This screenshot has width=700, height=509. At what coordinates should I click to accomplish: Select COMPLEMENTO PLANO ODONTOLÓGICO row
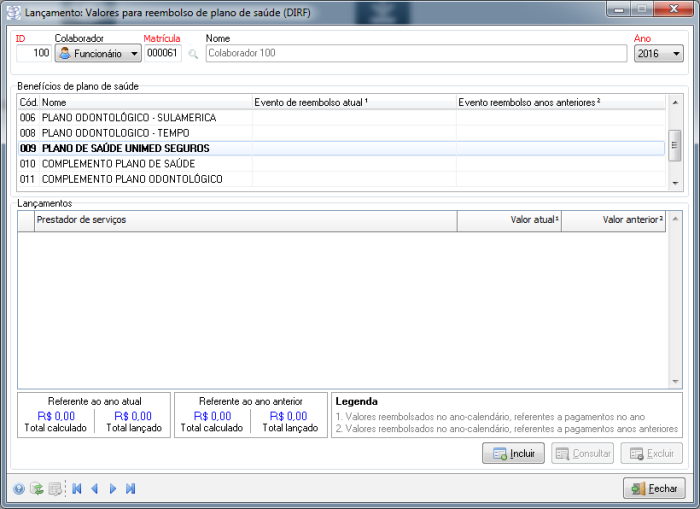131,179
